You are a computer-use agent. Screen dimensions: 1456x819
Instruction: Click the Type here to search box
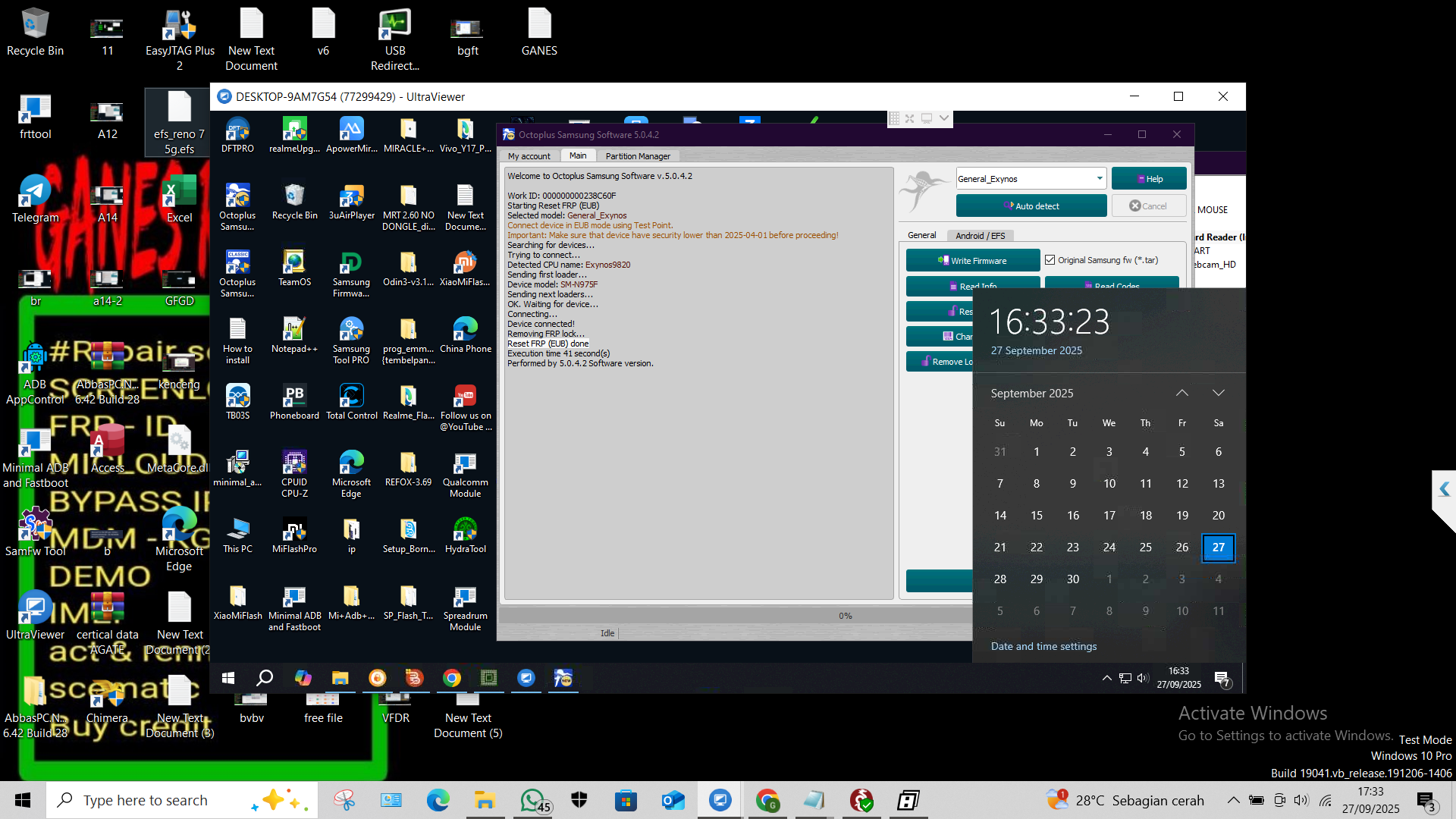146,800
